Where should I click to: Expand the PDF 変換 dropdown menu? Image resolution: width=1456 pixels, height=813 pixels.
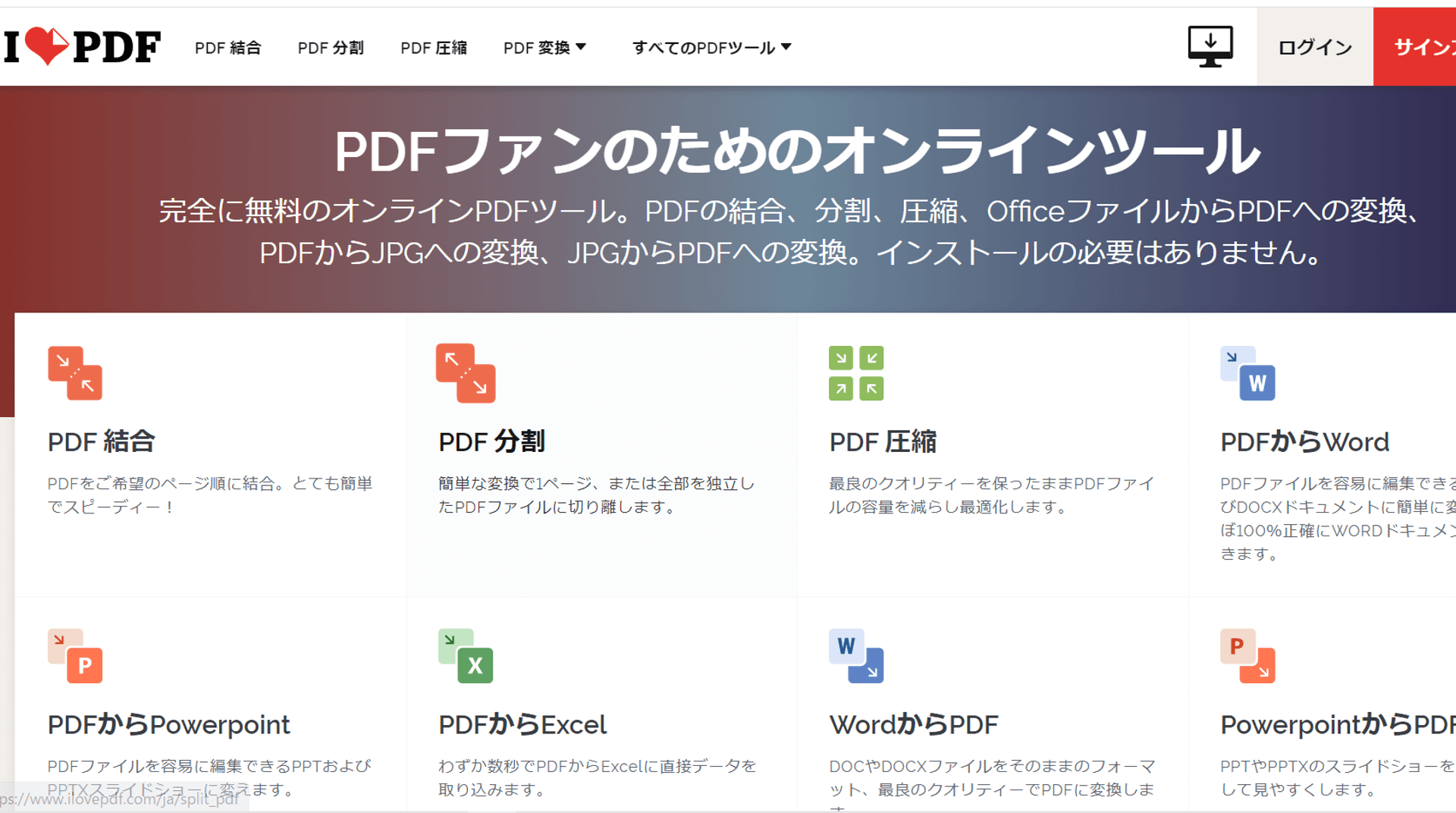click(544, 48)
